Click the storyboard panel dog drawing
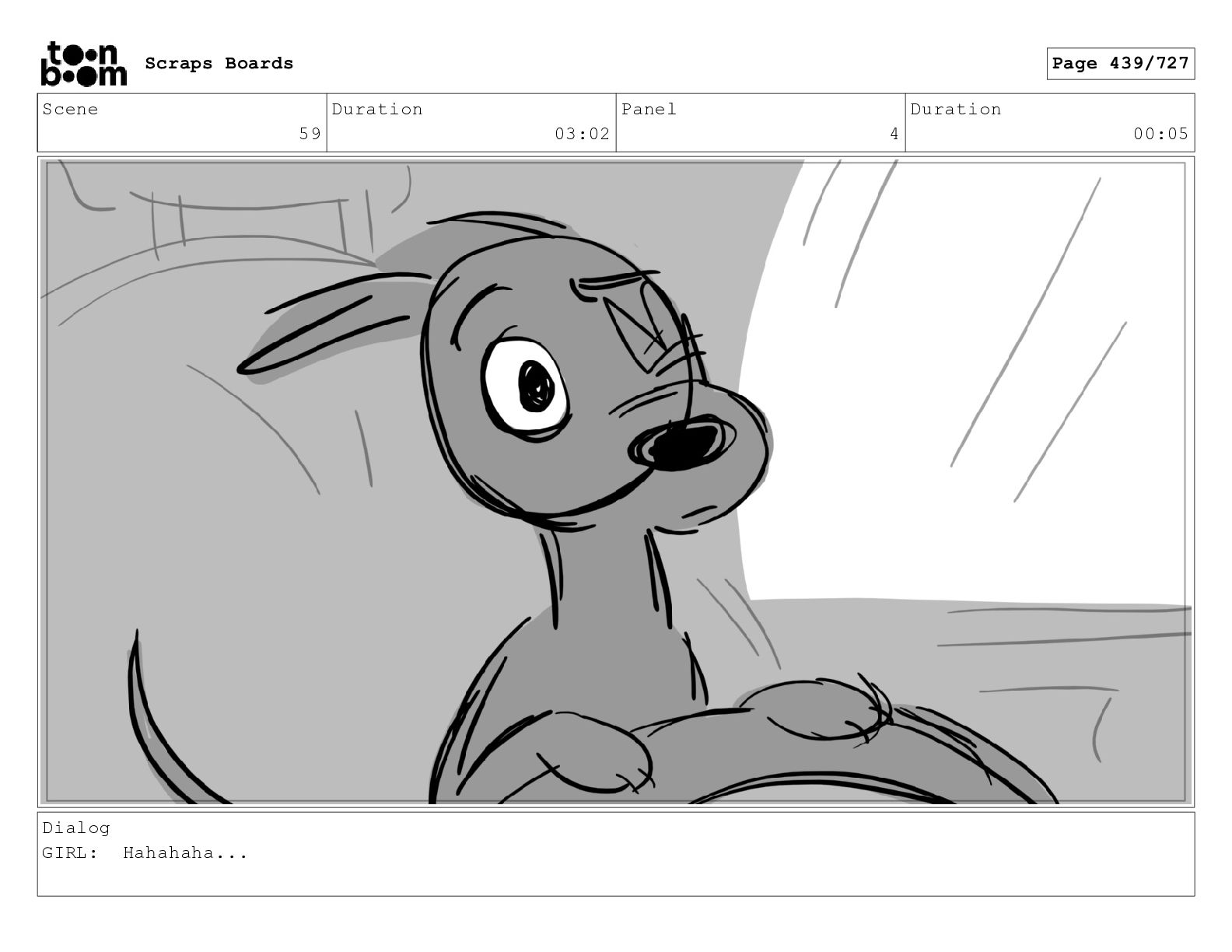The height and width of the screenshot is (952, 1232). (x=616, y=481)
